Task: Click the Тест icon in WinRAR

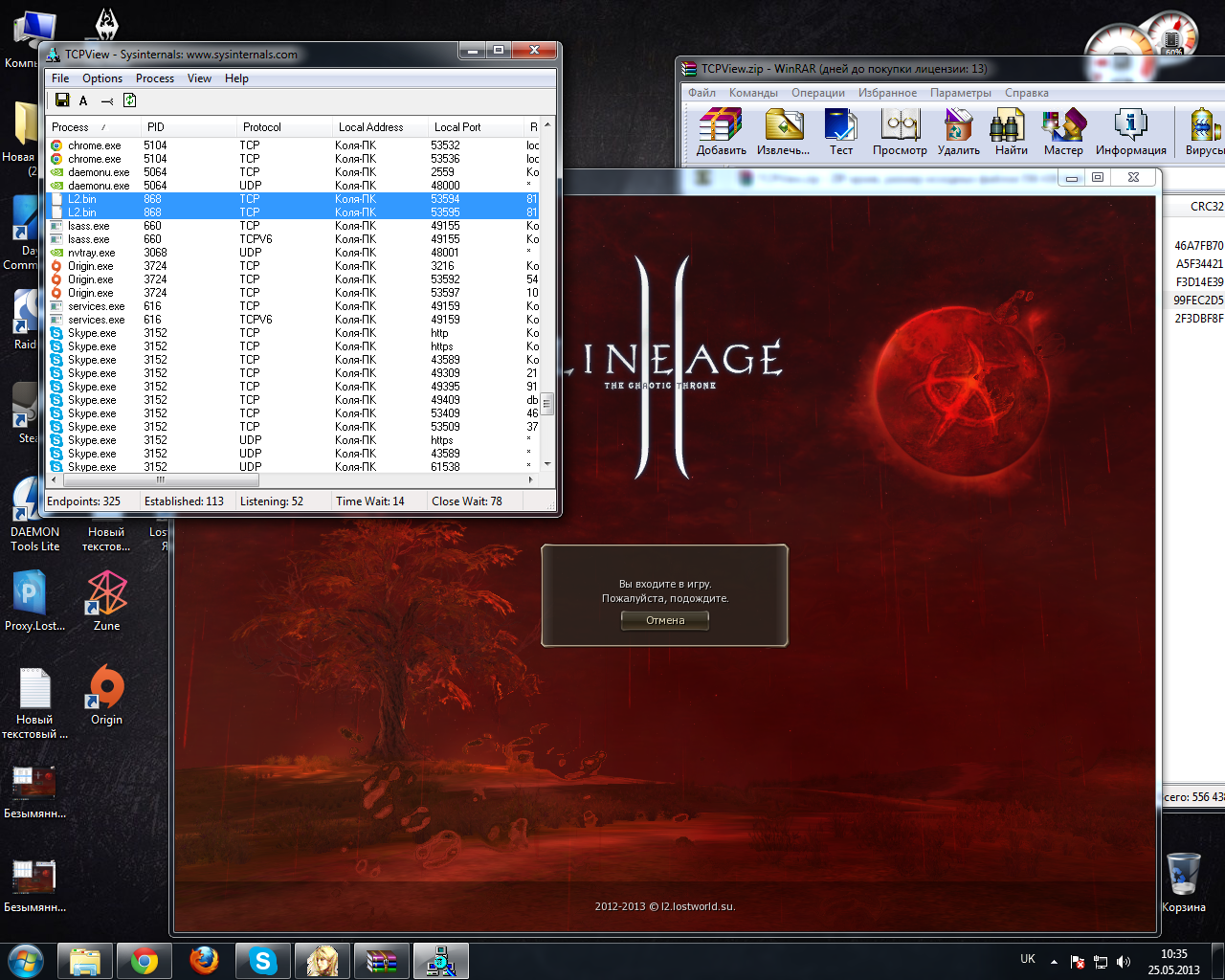Action: click(841, 132)
